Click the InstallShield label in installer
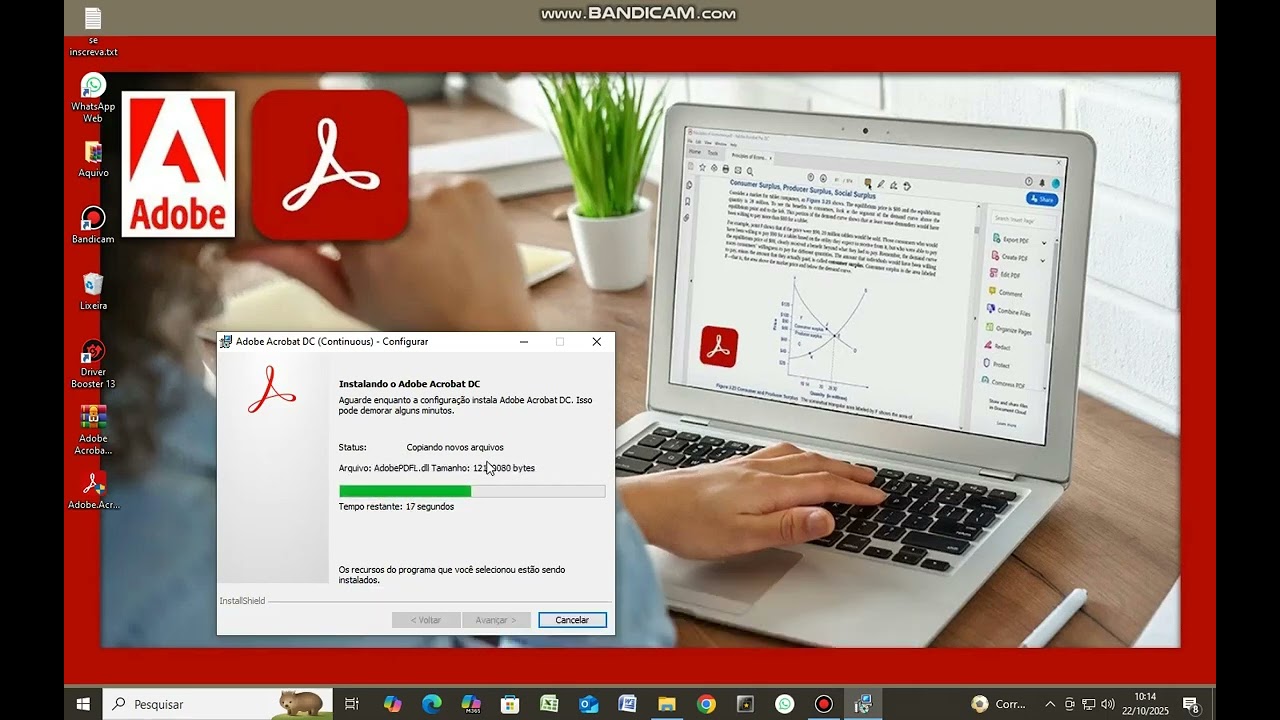 click(x=243, y=601)
